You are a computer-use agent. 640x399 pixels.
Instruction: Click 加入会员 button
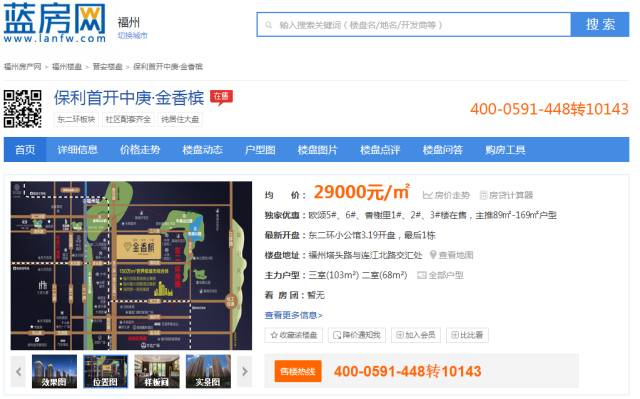point(416,335)
